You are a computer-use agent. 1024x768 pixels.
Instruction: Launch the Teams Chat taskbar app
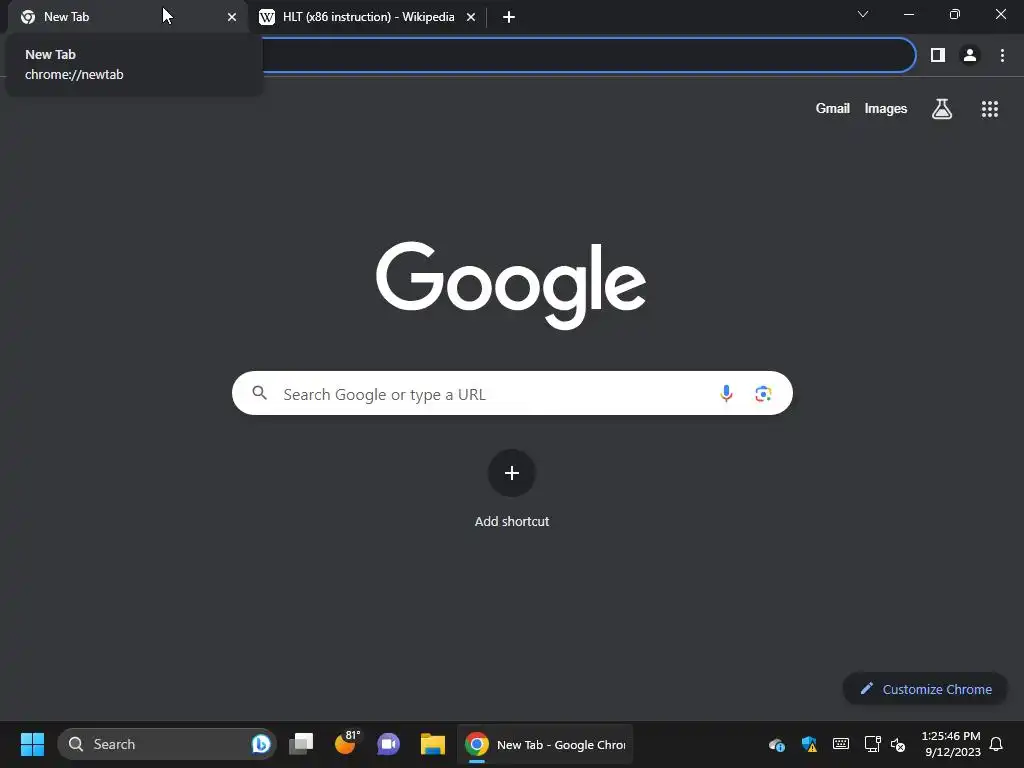click(x=389, y=744)
